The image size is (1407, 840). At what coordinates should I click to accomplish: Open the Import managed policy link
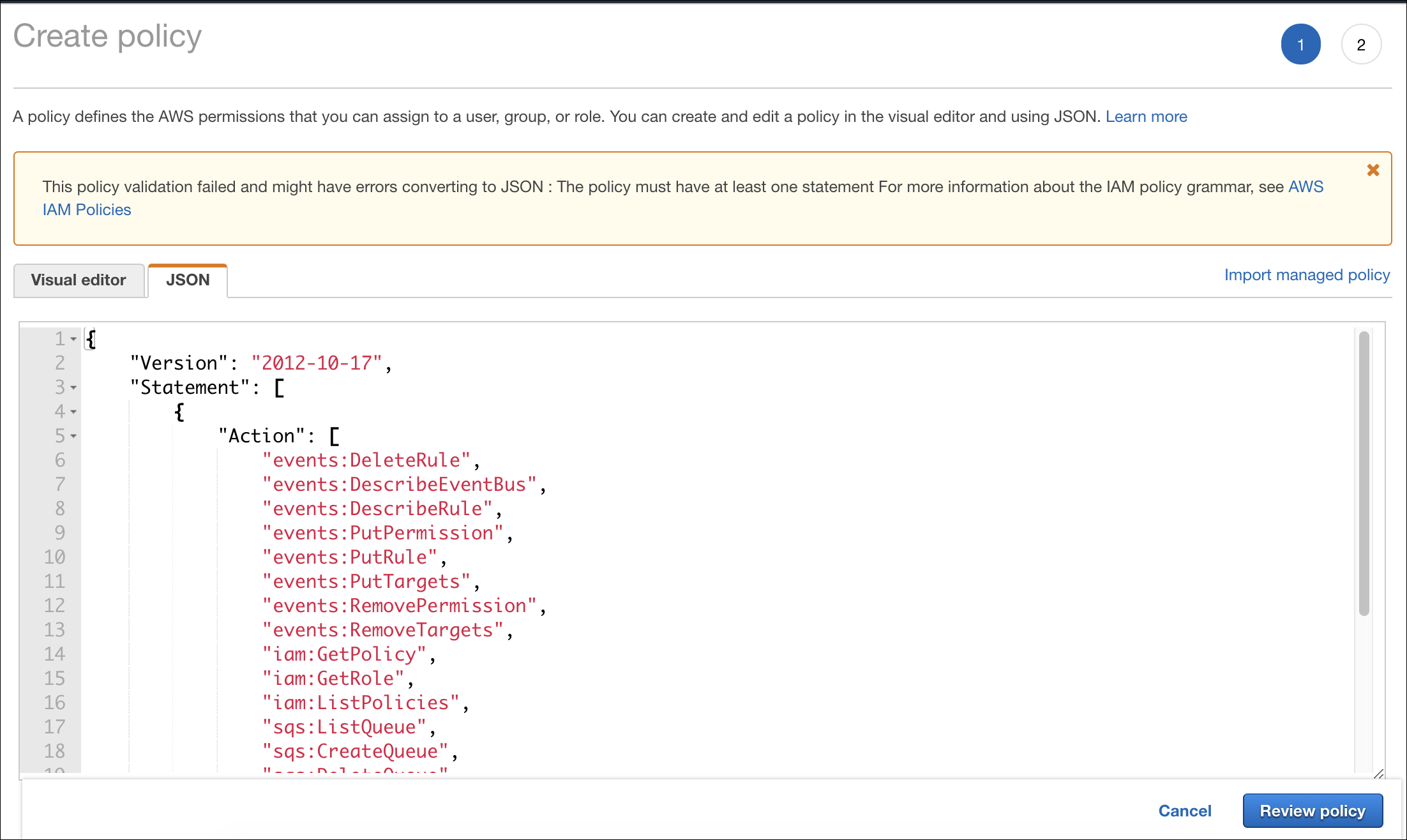(1306, 275)
